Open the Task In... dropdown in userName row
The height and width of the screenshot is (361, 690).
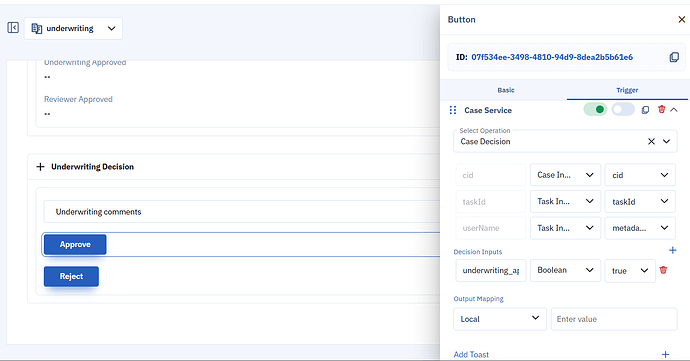[x=565, y=228]
